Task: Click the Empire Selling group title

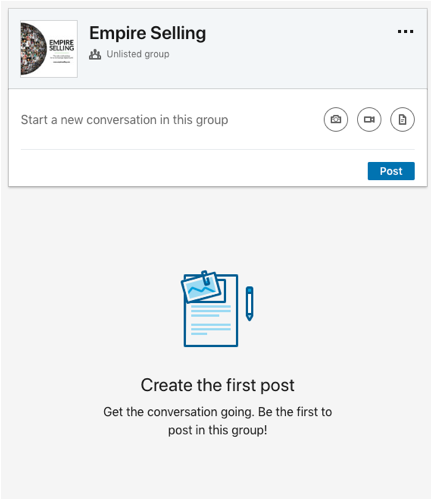Action: pos(148,33)
